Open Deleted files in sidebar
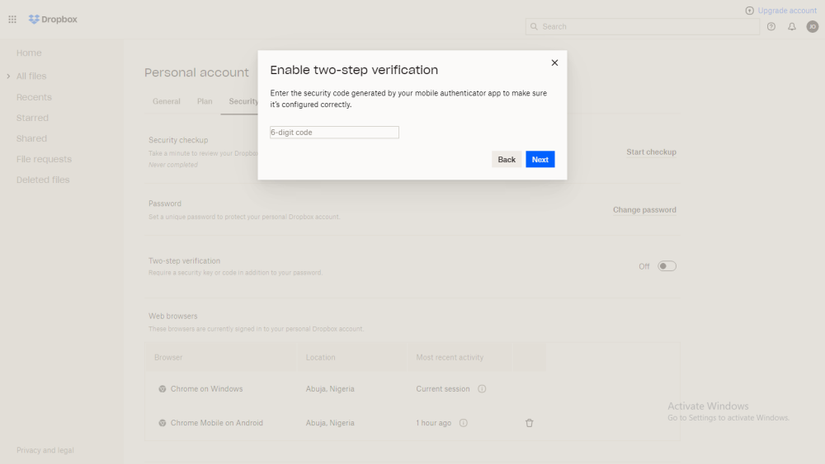The width and height of the screenshot is (825, 464). coord(43,180)
